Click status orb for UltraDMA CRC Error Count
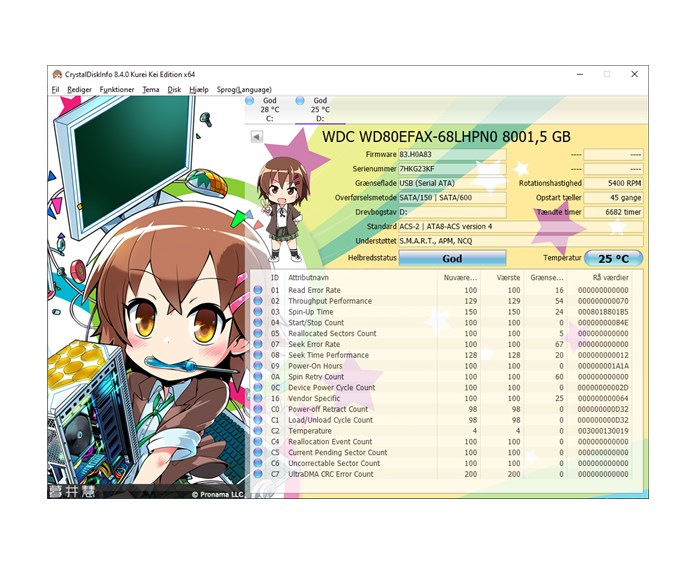The width and height of the screenshot is (696, 564). click(x=258, y=474)
